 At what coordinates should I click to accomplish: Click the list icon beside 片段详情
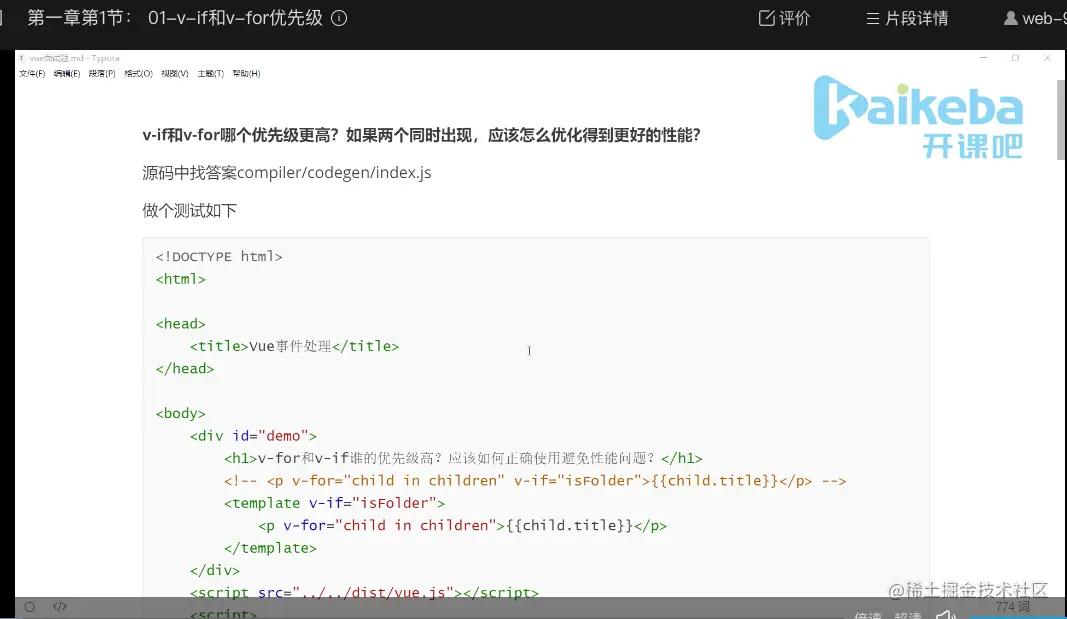(x=872, y=18)
